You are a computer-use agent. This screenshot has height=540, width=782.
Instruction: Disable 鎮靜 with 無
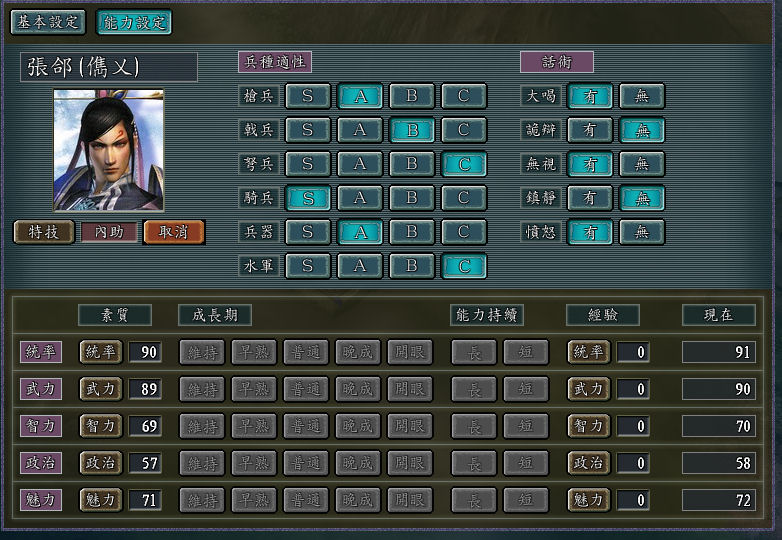[642, 198]
